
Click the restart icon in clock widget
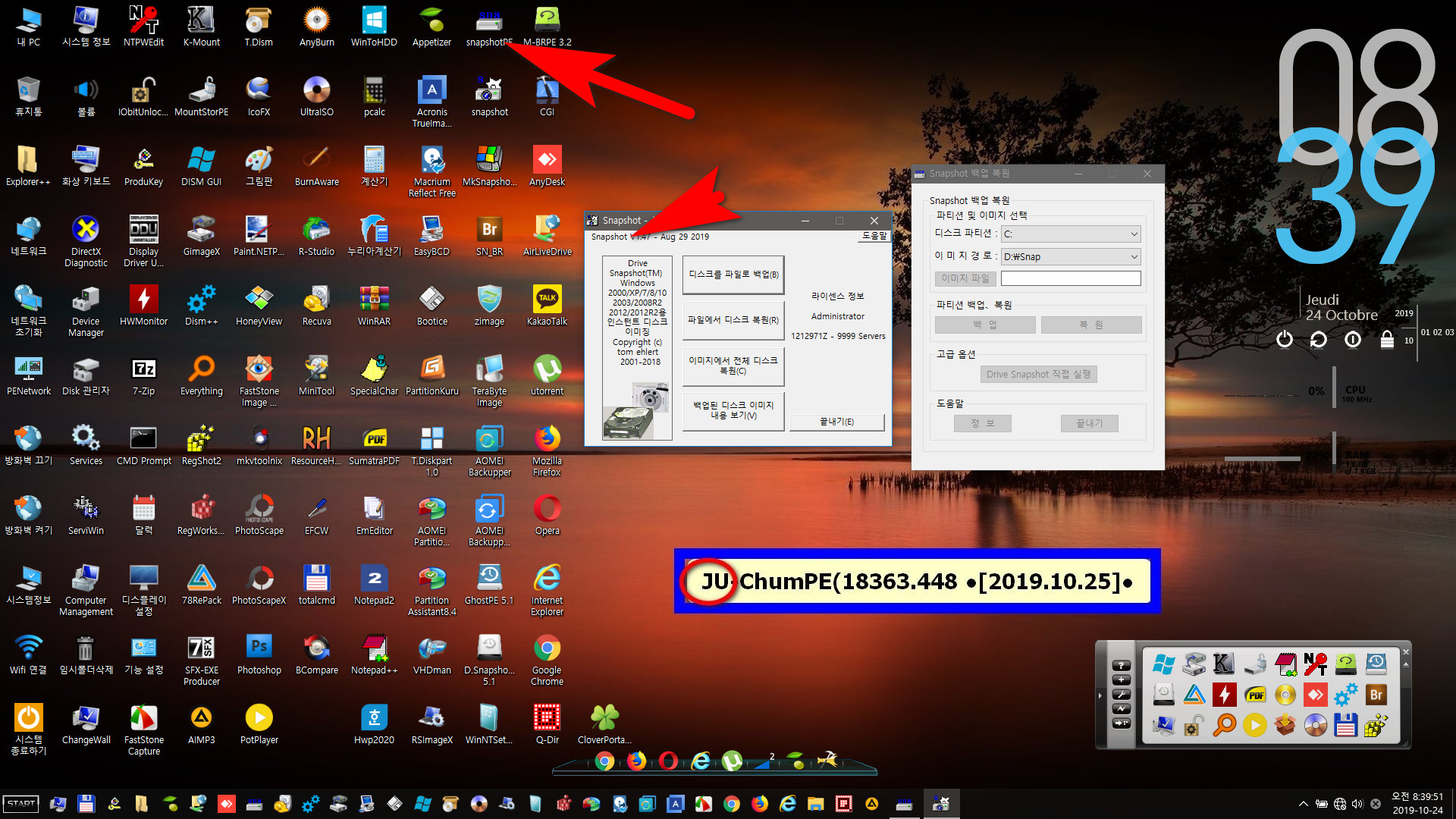1319,339
